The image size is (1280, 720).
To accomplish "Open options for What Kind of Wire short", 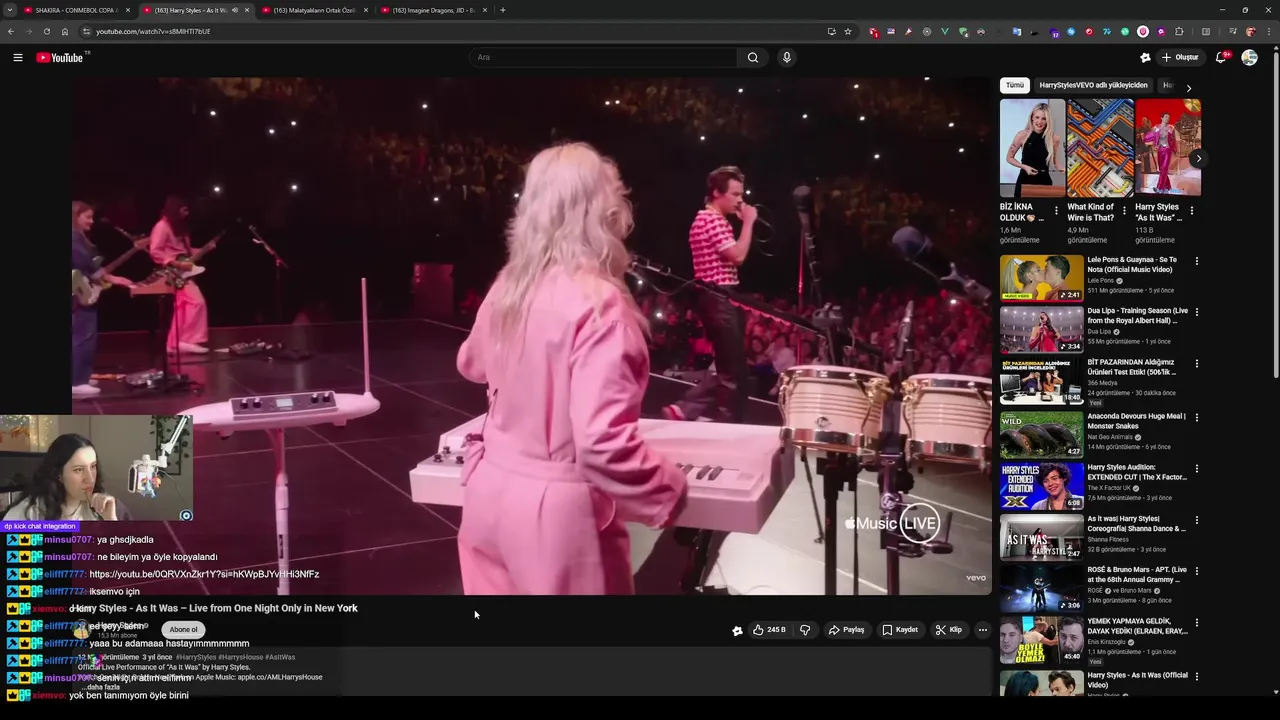I will [x=1124, y=211].
